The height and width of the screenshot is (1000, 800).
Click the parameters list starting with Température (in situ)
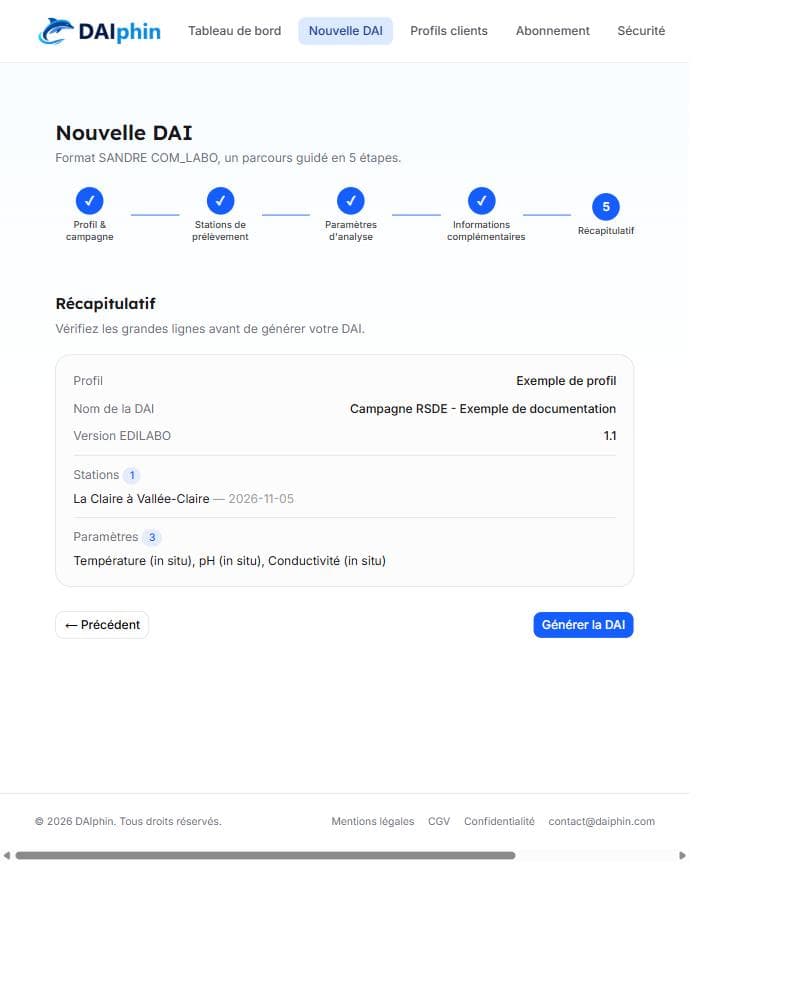point(230,561)
